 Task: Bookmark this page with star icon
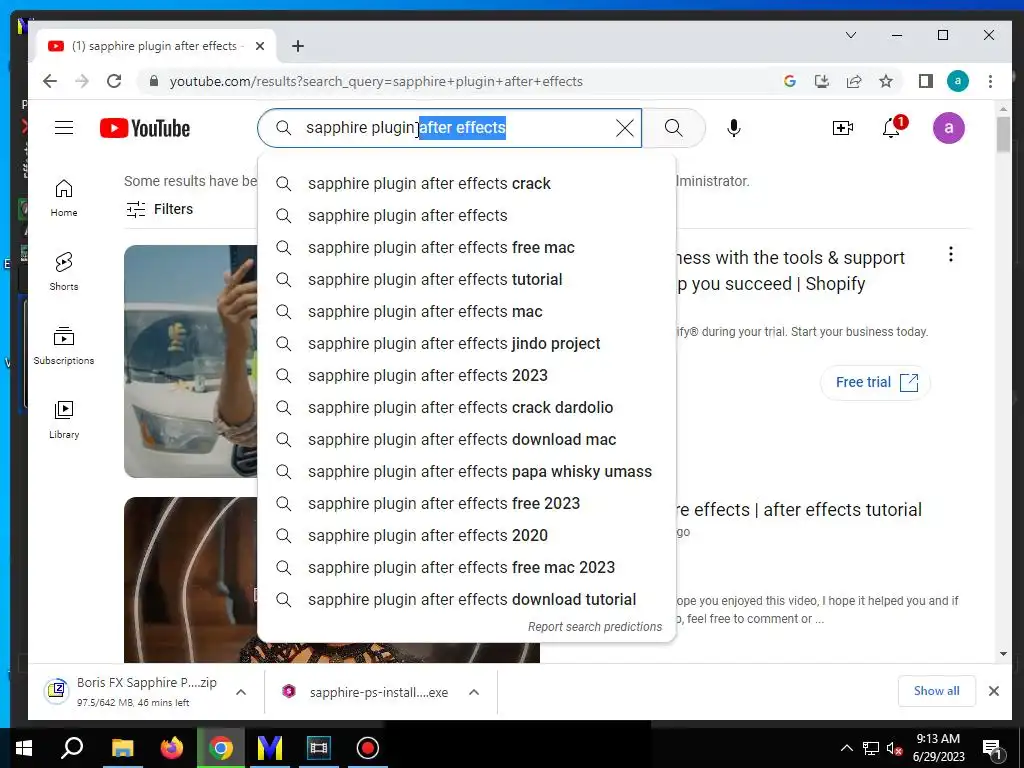point(886,81)
